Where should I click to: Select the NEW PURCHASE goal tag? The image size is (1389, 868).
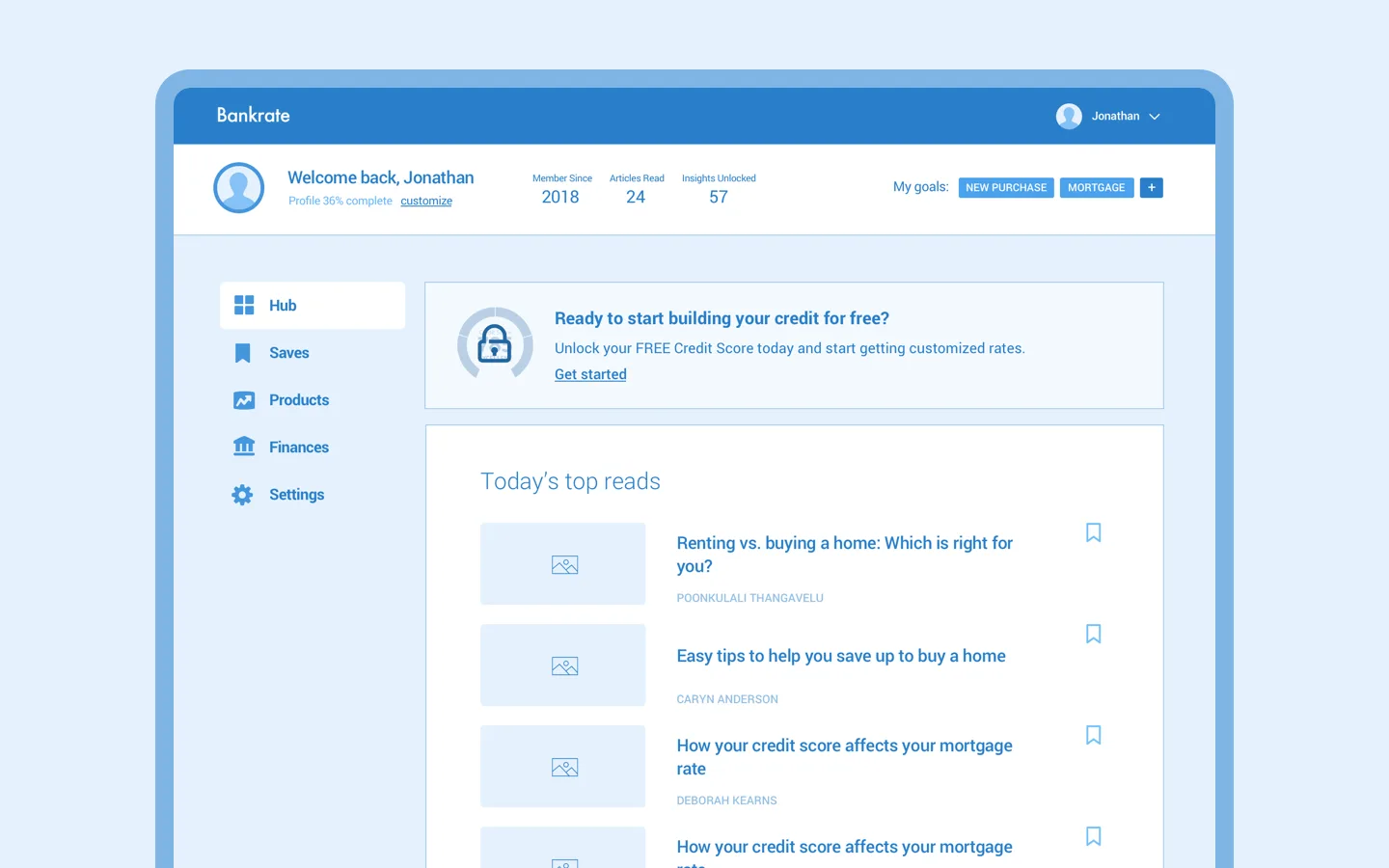coord(1006,188)
